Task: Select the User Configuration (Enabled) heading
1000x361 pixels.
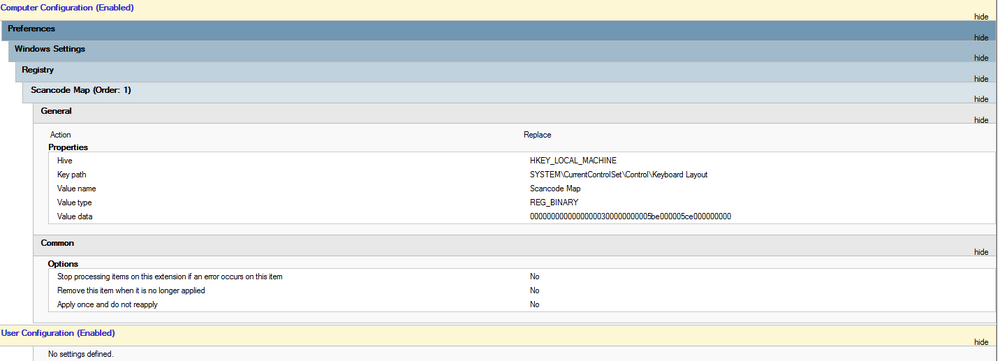Action: coord(58,333)
